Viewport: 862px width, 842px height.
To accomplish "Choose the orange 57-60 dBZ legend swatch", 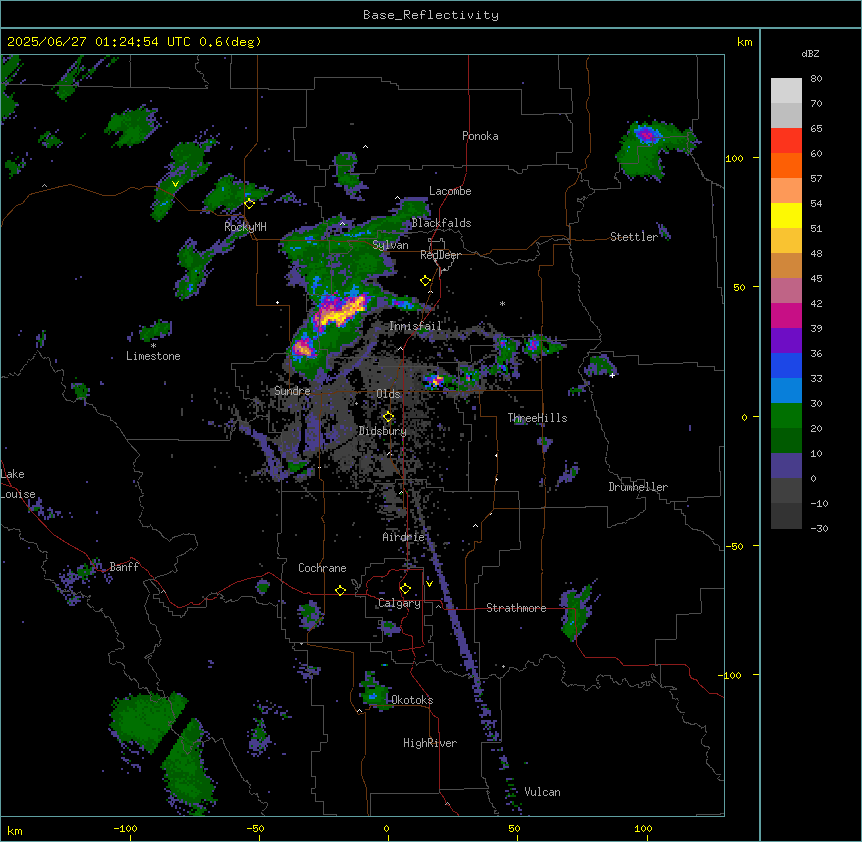I will tap(786, 165).
